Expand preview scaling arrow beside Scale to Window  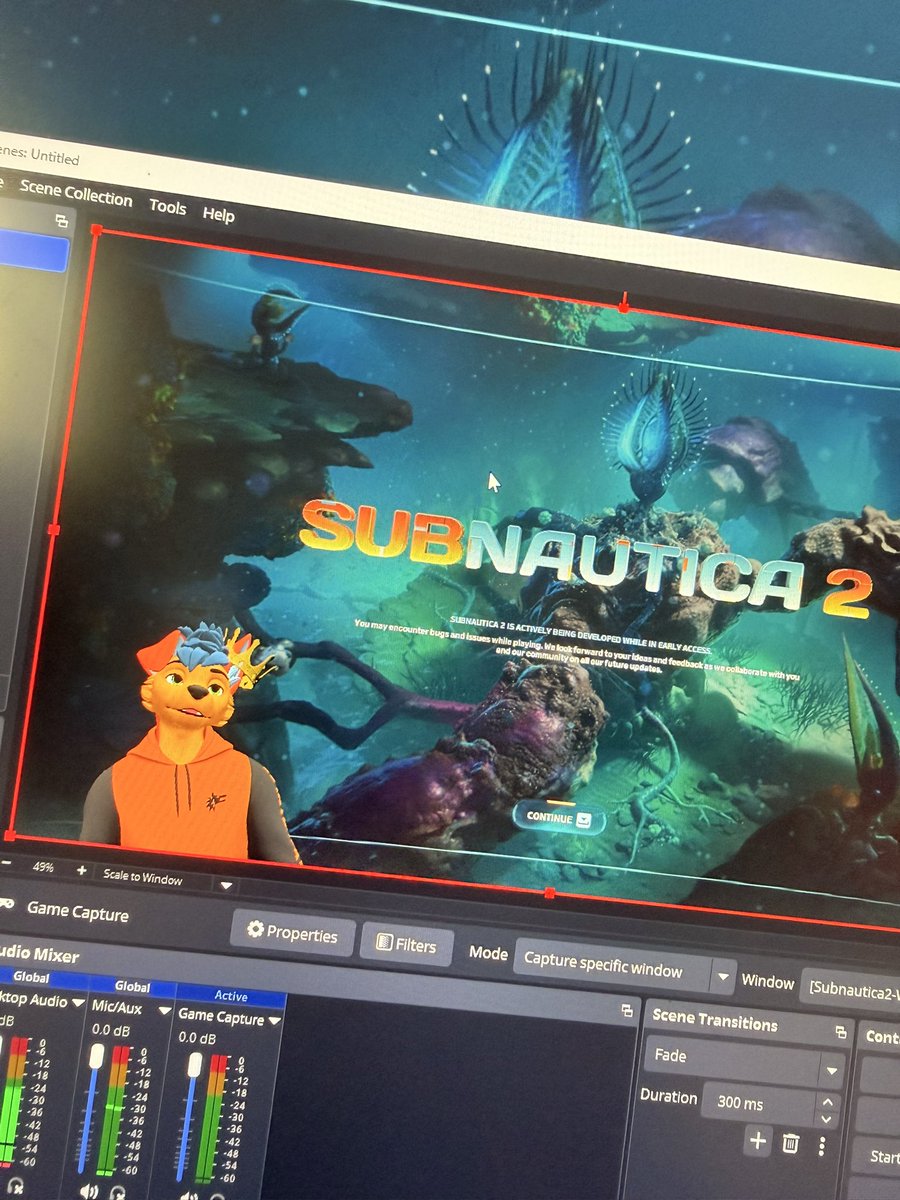[226, 886]
